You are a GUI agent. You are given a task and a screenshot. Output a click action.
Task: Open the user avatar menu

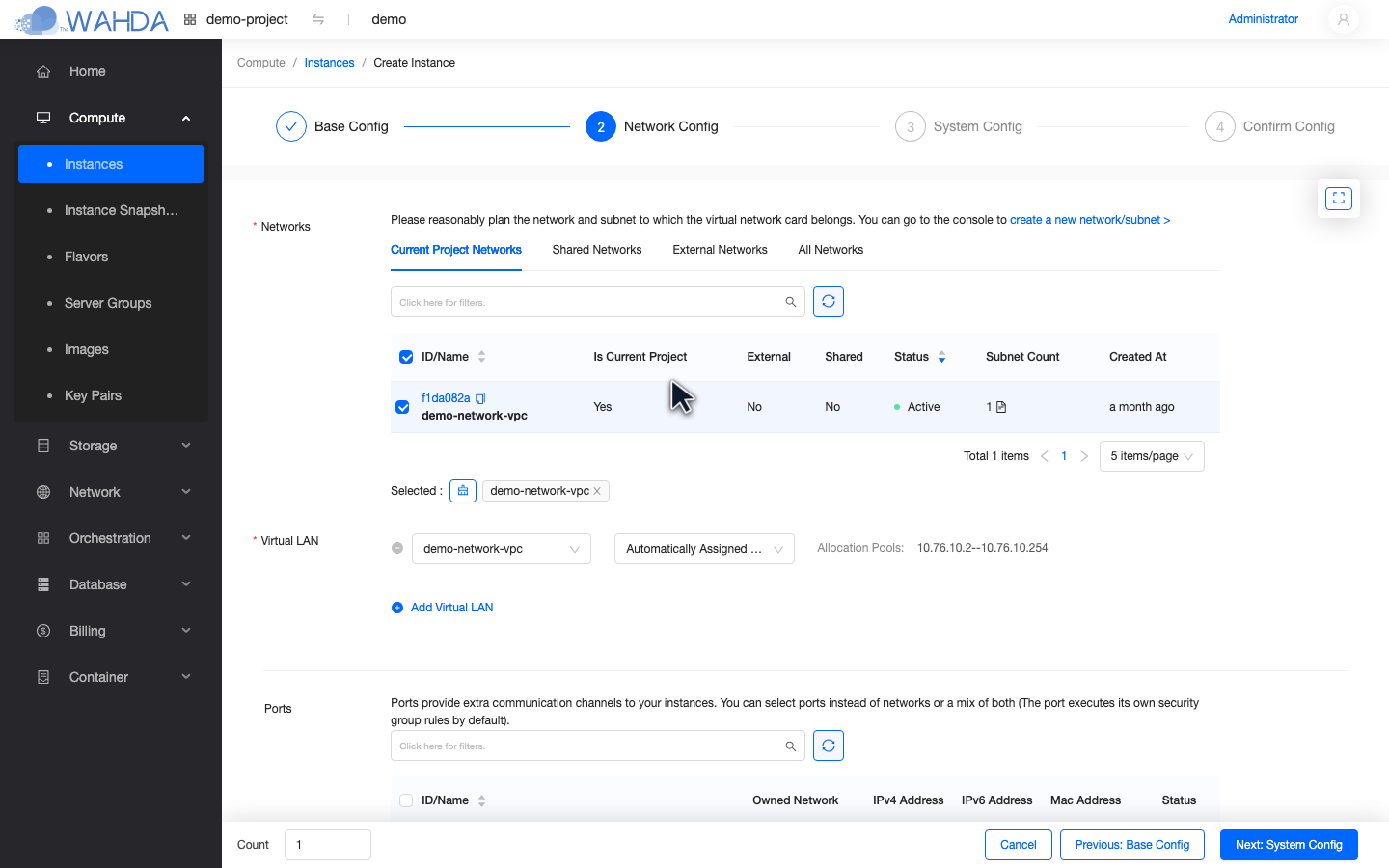1343,19
